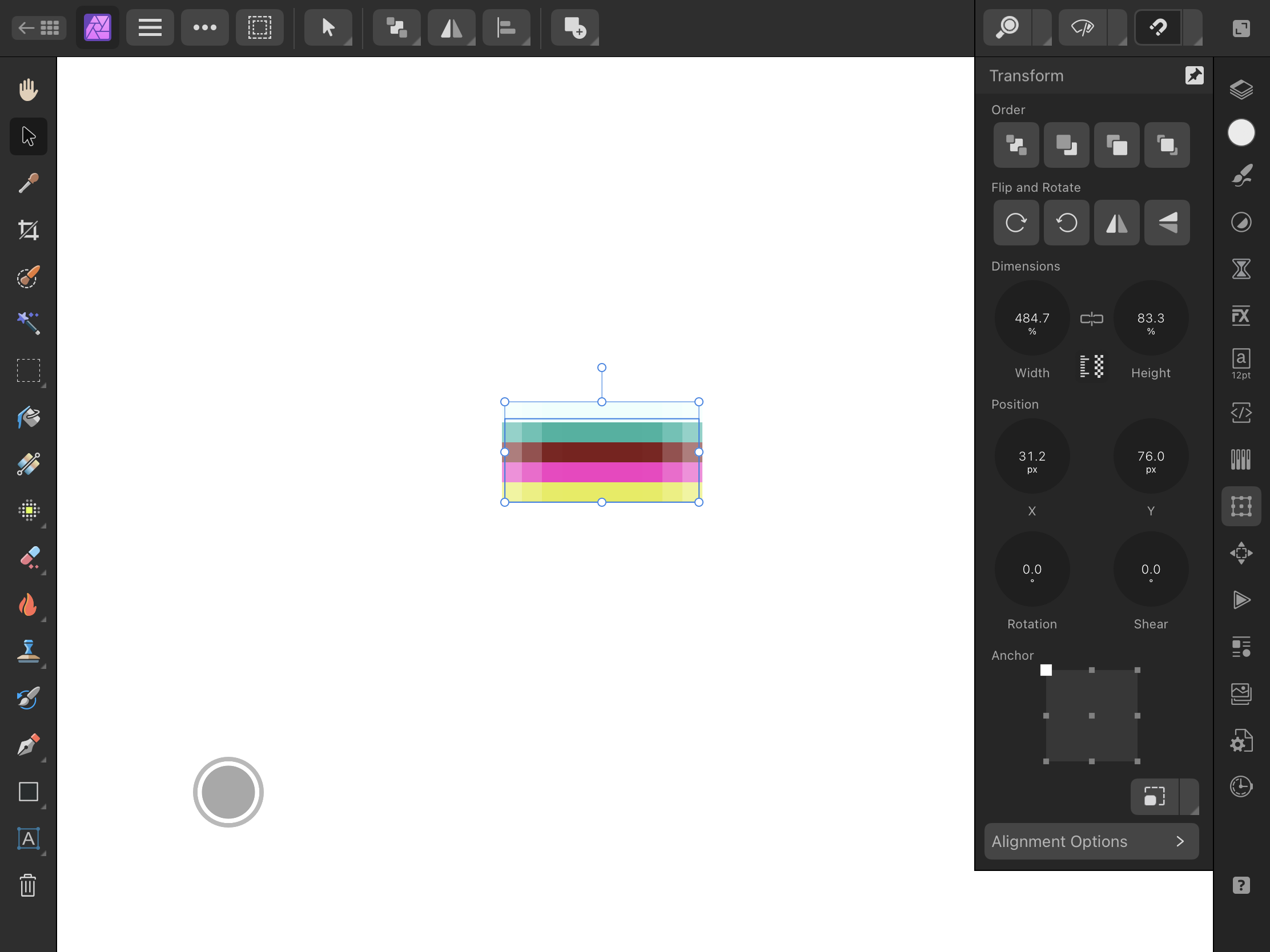Image resolution: width=1270 pixels, height=952 pixels.
Task: Open the white Color studio swatch
Action: click(1241, 133)
